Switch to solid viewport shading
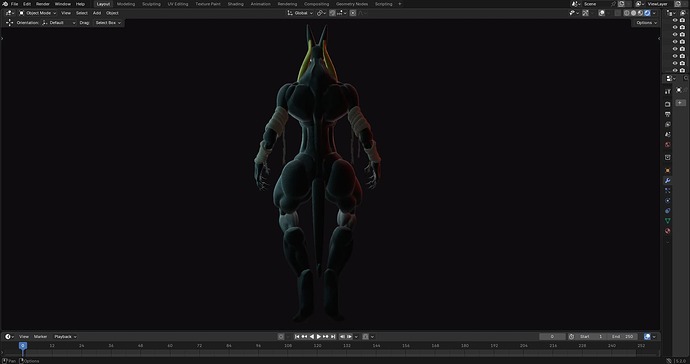 [x=634, y=13]
